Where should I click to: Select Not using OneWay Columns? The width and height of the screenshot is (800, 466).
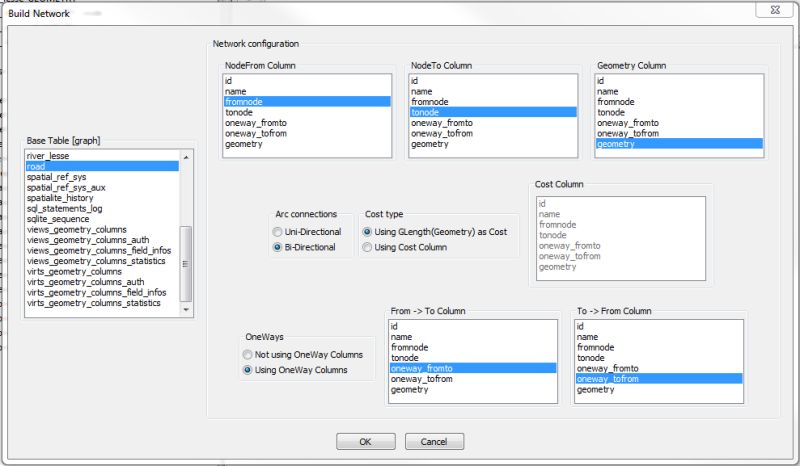(x=303, y=354)
